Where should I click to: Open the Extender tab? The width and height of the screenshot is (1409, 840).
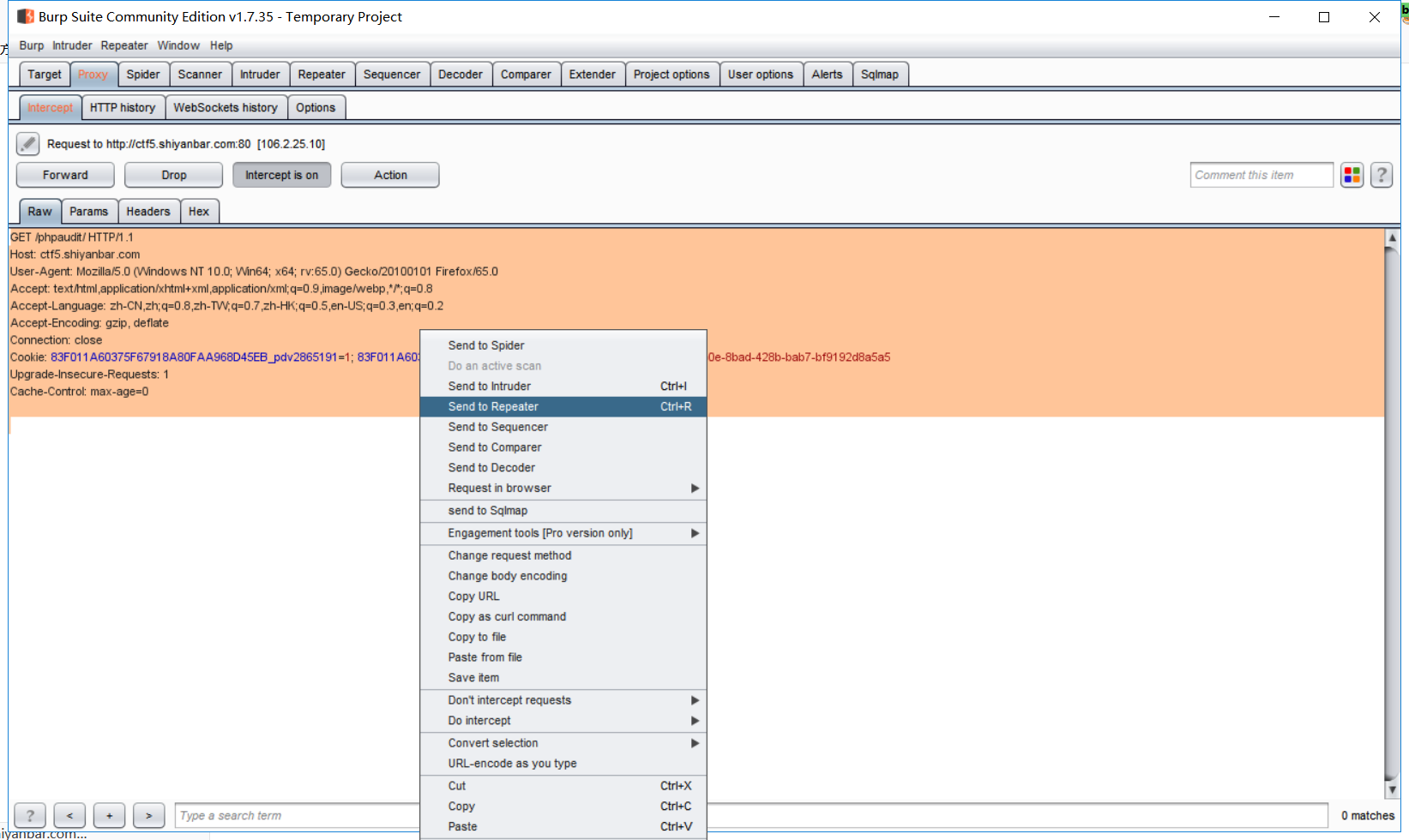pos(593,75)
